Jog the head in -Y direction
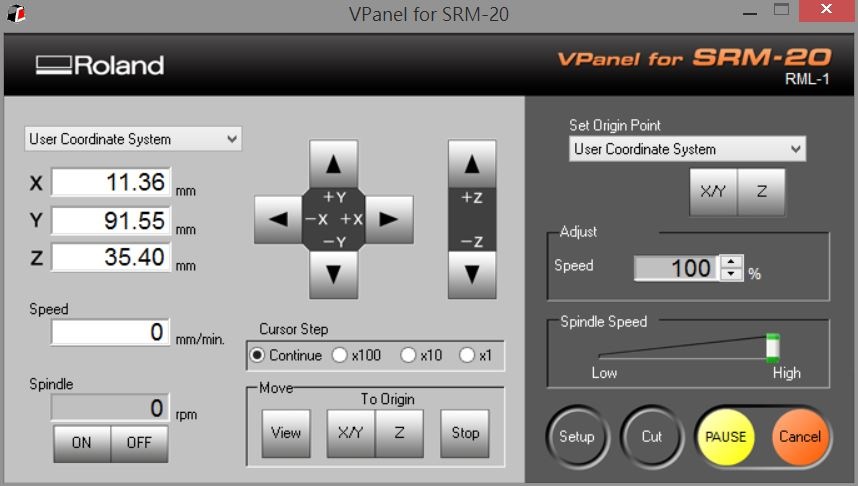The height and width of the screenshot is (486, 858). pos(333,274)
